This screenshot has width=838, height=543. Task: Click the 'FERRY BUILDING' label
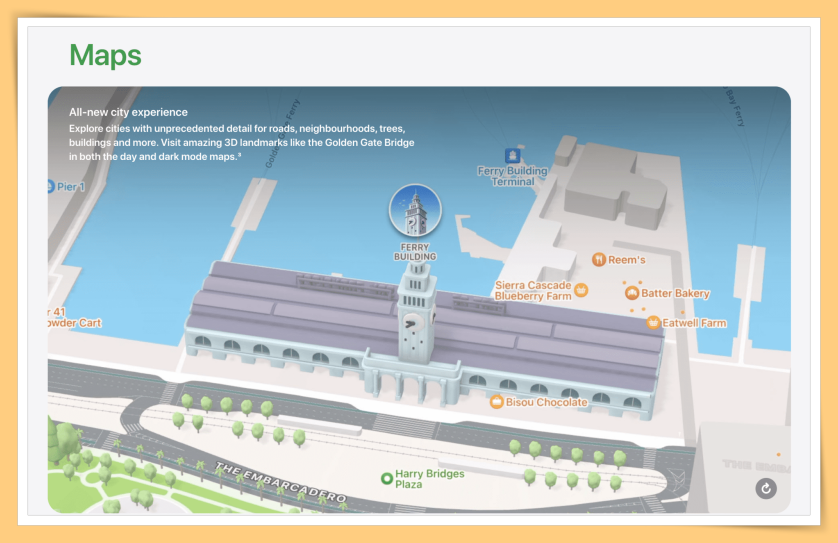(415, 252)
